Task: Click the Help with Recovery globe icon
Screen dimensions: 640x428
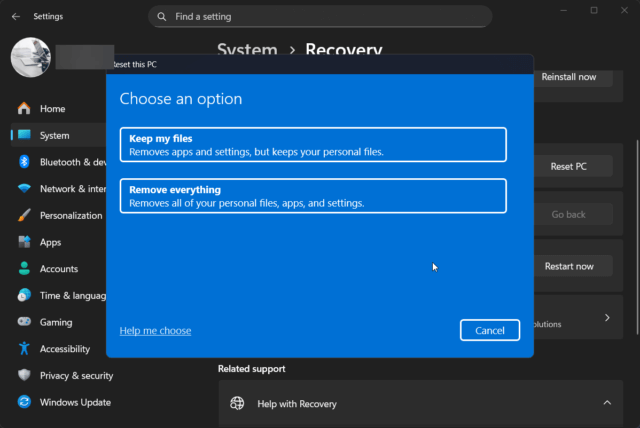Action: (237, 403)
